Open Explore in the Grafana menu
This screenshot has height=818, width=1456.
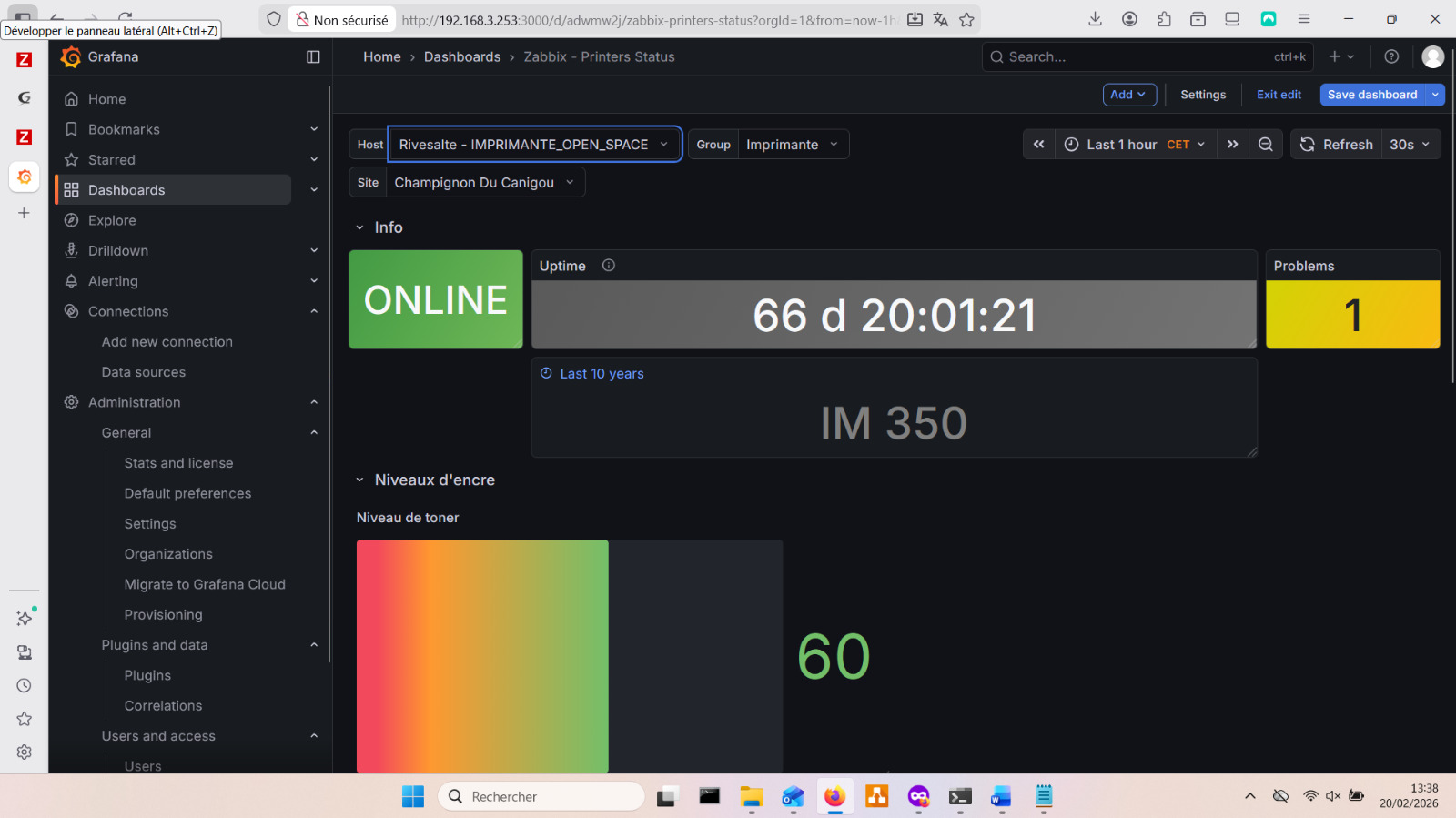[x=112, y=220]
